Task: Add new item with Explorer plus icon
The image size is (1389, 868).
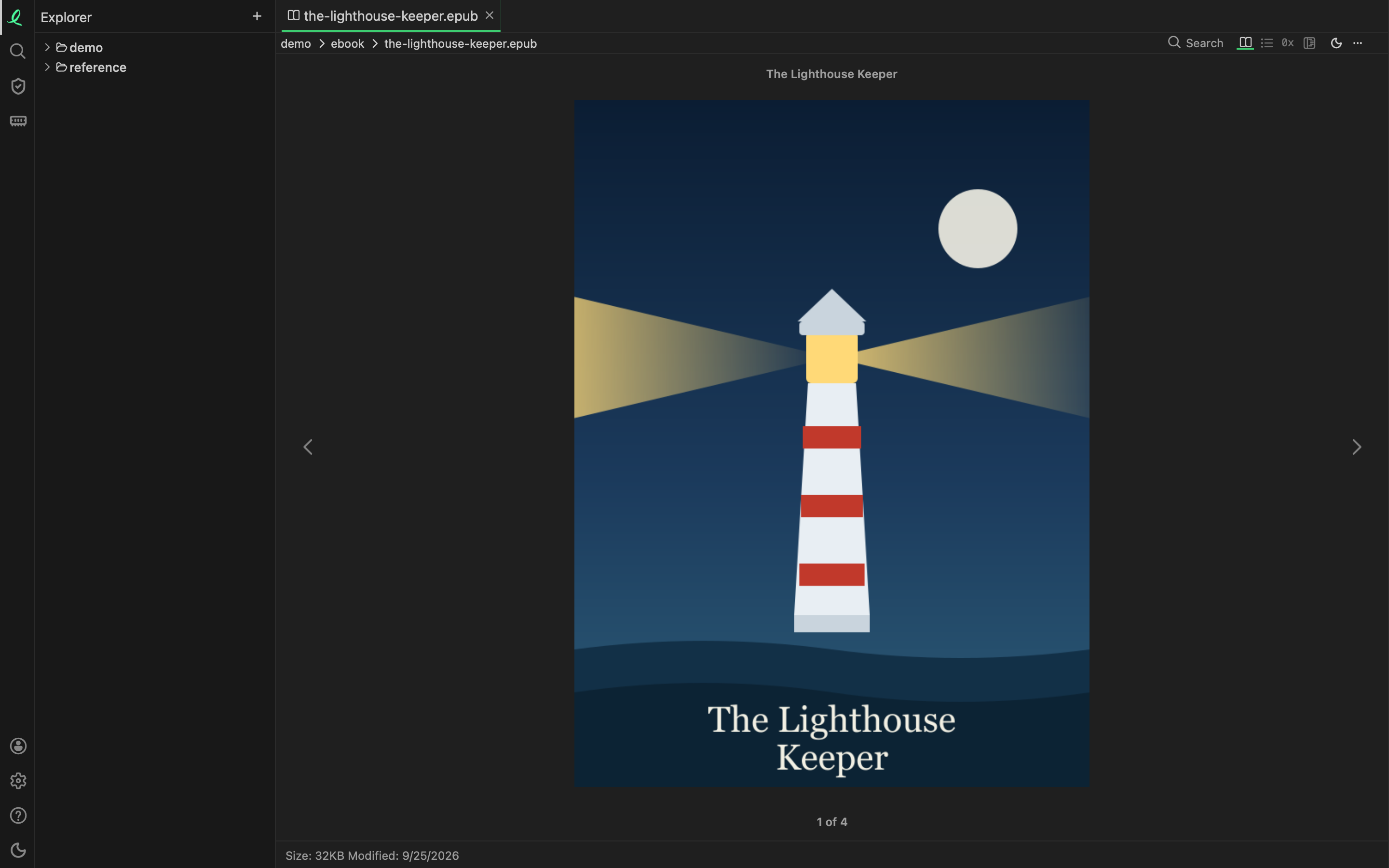Action: pos(257,17)
